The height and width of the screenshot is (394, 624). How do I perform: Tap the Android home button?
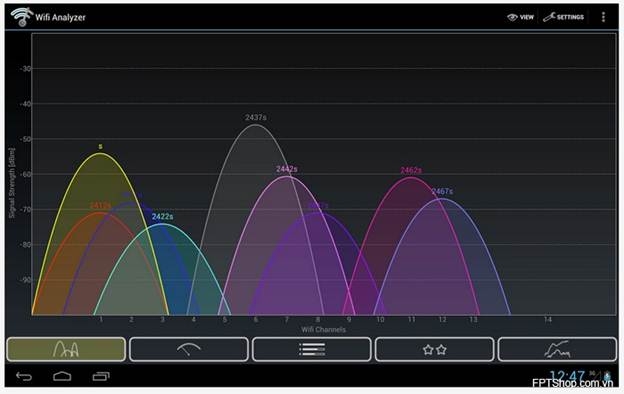click(62, 376)
